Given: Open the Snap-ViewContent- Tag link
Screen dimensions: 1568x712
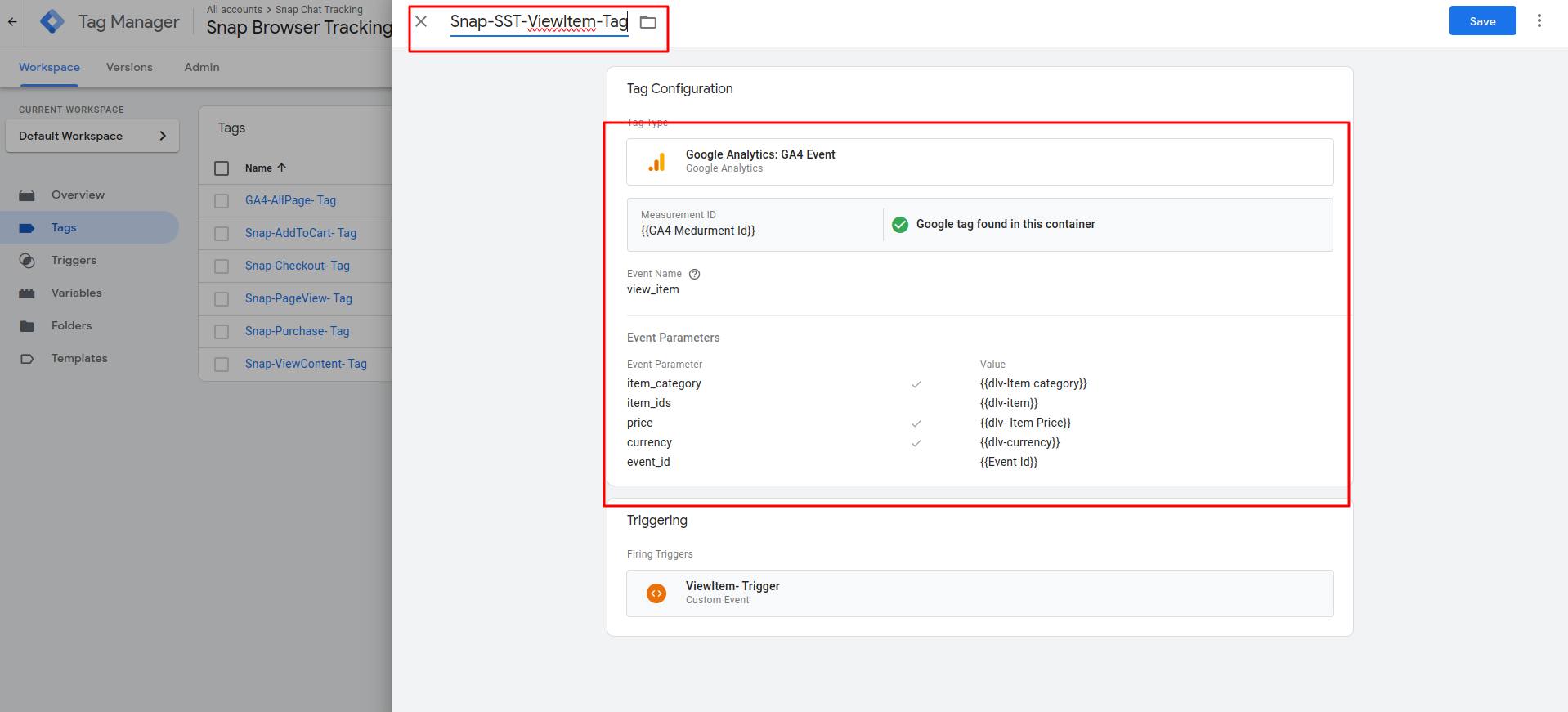Looking at the screenshot, I should 306,364.
